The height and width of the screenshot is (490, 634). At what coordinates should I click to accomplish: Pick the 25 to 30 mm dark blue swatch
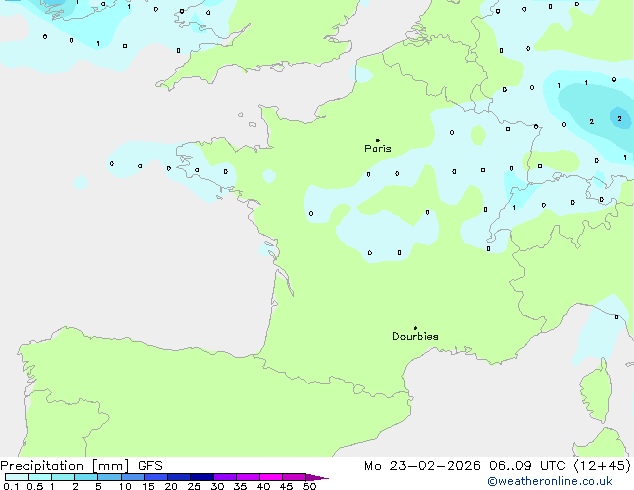click(x=202, y=477)
